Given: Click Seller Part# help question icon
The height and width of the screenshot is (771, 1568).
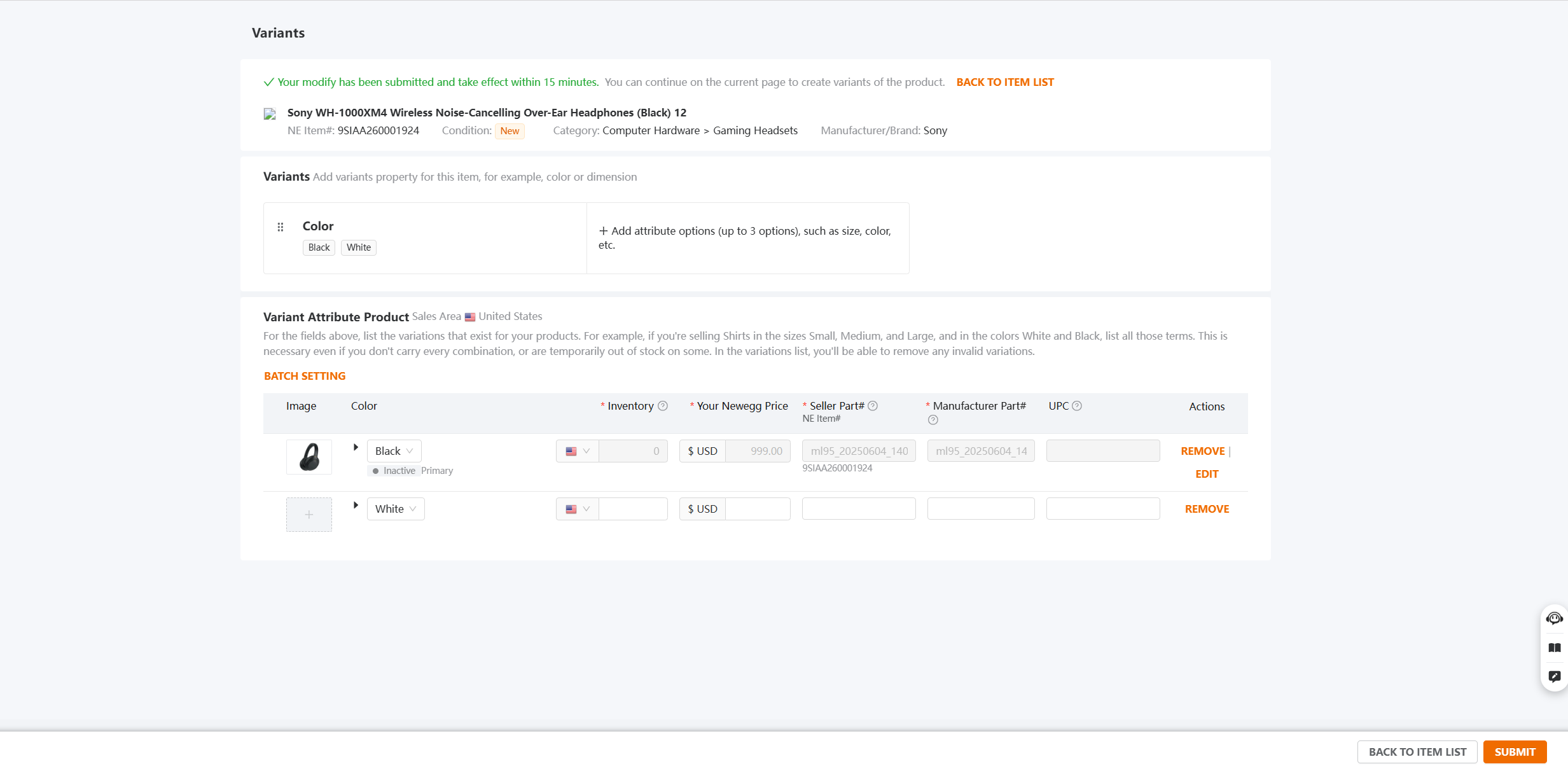Looking at the screenshot, I should tap(873, 406).
